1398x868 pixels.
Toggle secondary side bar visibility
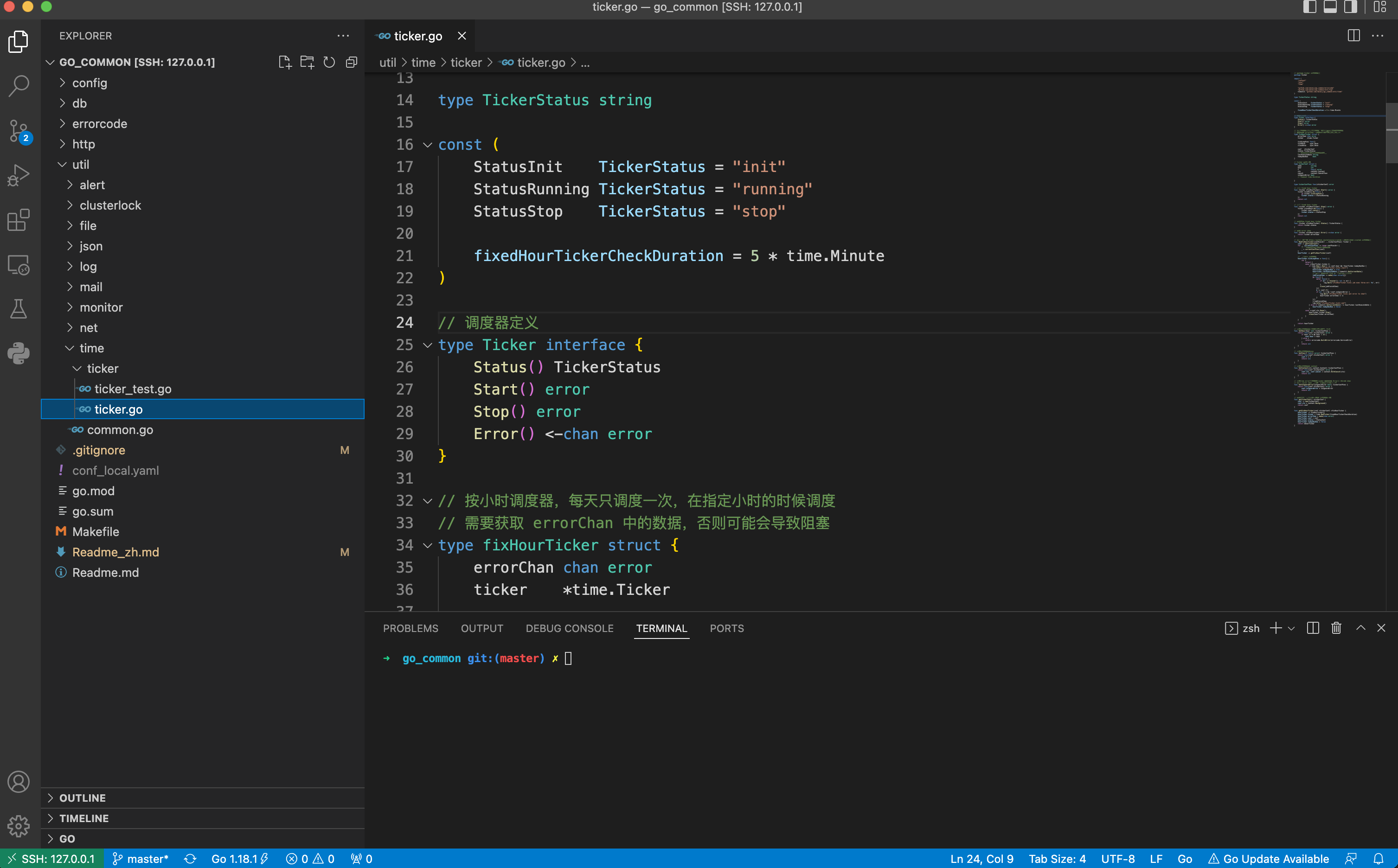point(1350,7)
